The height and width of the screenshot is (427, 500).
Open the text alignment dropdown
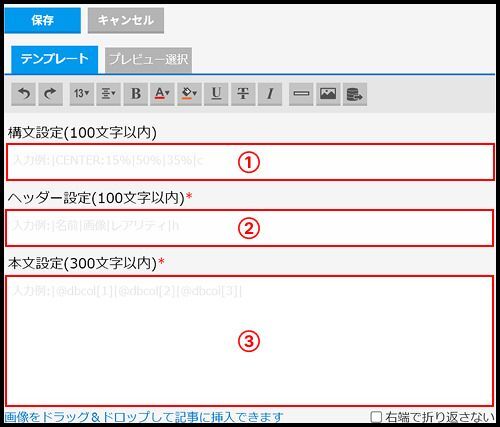pyautogui.click(x=108, y=94)
